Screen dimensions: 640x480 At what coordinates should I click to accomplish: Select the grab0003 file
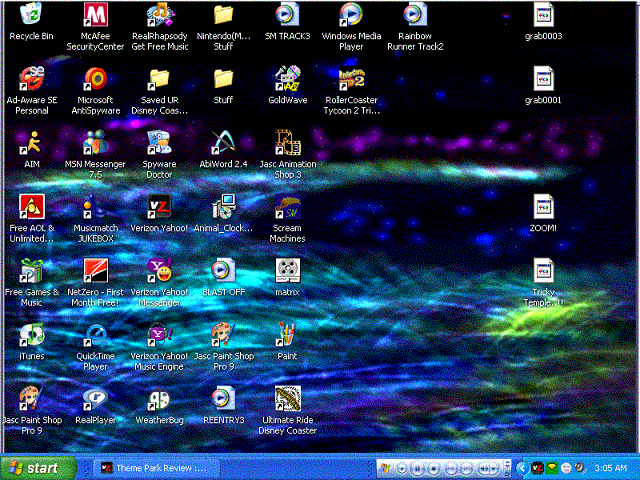click(x=543, y=22)
